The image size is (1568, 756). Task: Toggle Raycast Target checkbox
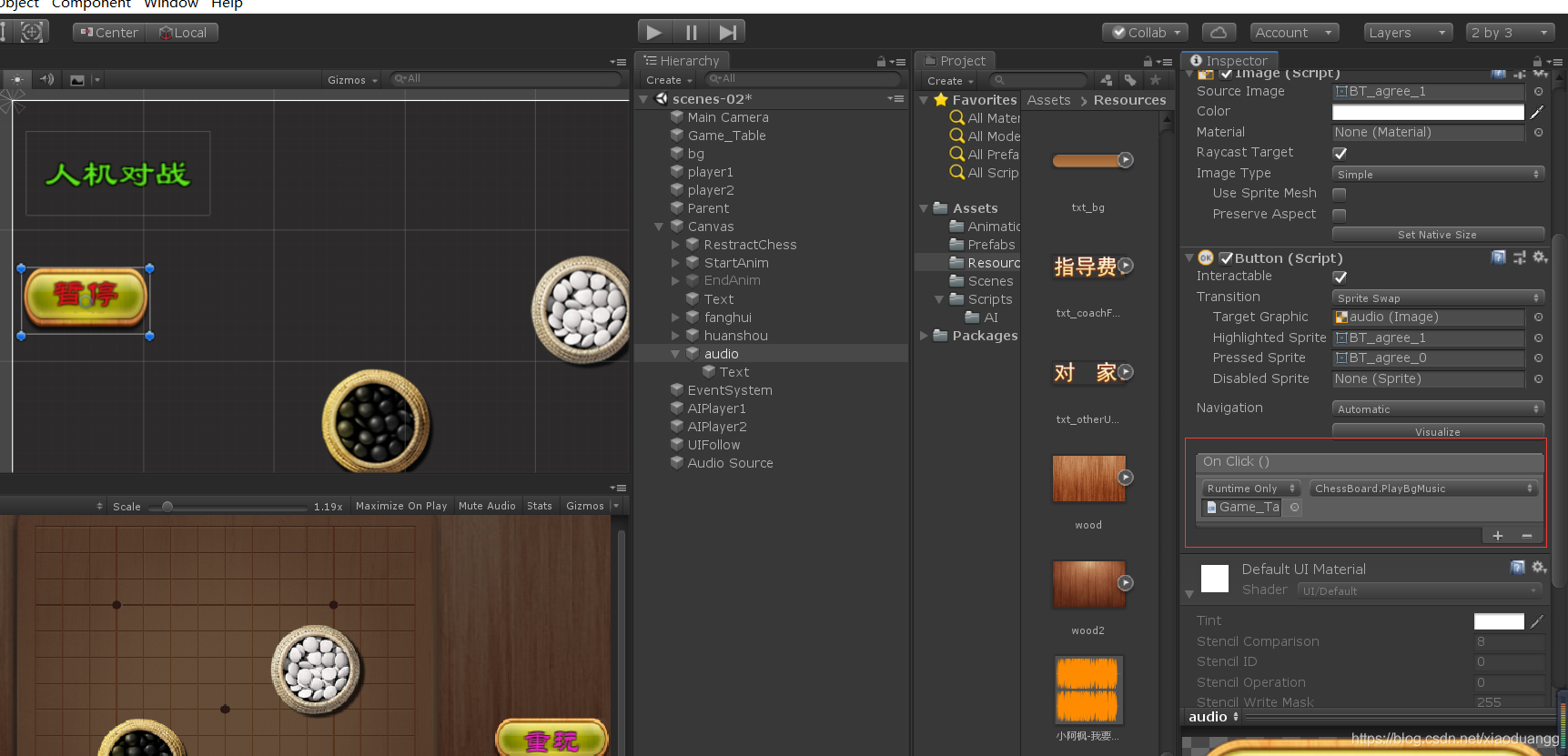coord(1340,154)
